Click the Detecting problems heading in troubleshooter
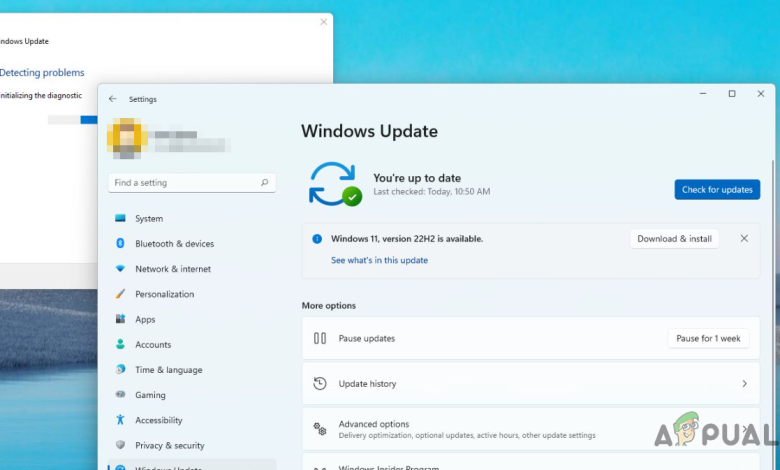This screenshot has height=470, width=780. point(42,73)
